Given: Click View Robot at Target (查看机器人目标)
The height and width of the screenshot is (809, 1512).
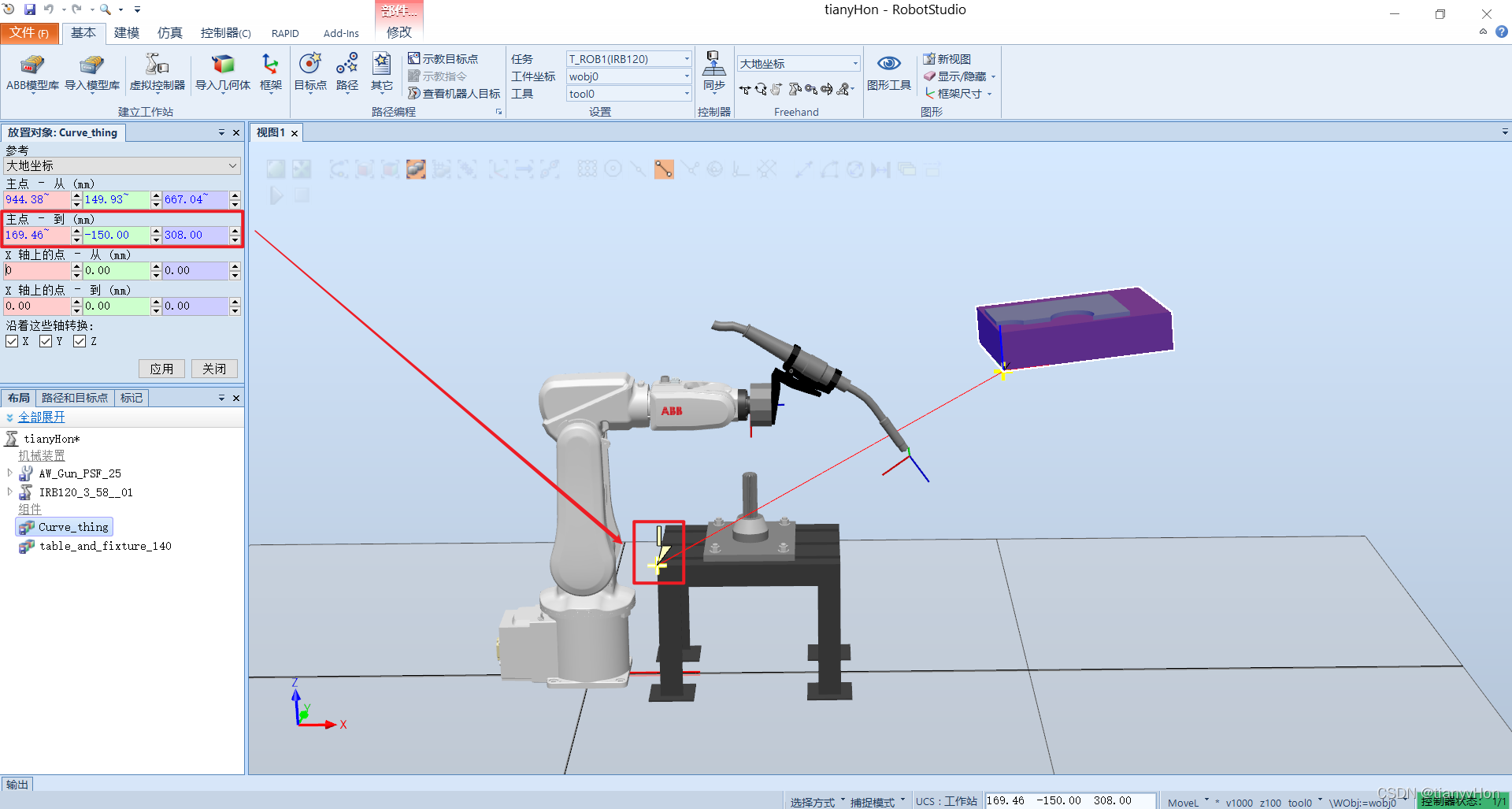Looking at the screenshot, I should pos(454,94).
